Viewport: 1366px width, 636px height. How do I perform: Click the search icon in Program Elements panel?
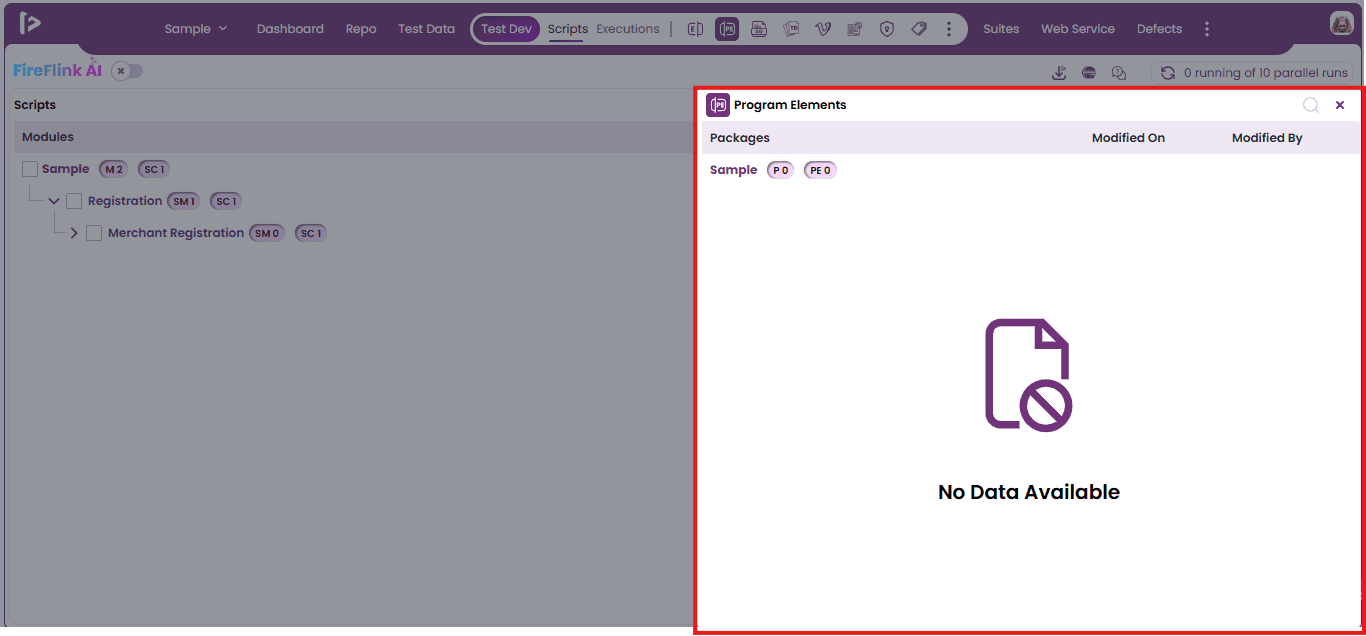point(1310,105)
